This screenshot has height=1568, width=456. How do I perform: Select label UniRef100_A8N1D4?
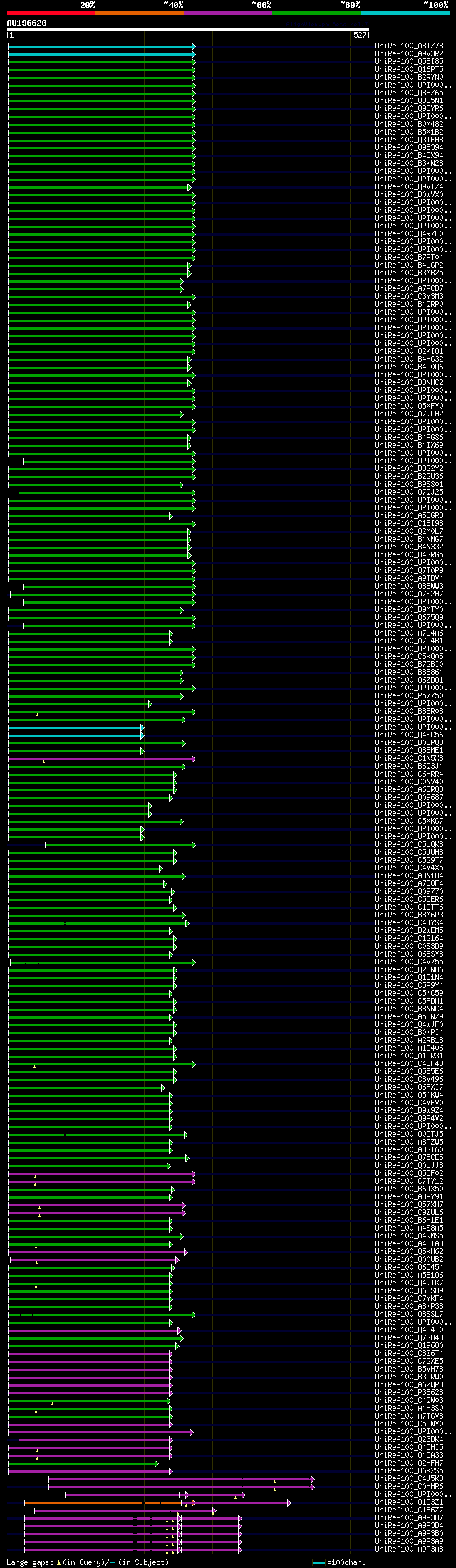point(409,875)
